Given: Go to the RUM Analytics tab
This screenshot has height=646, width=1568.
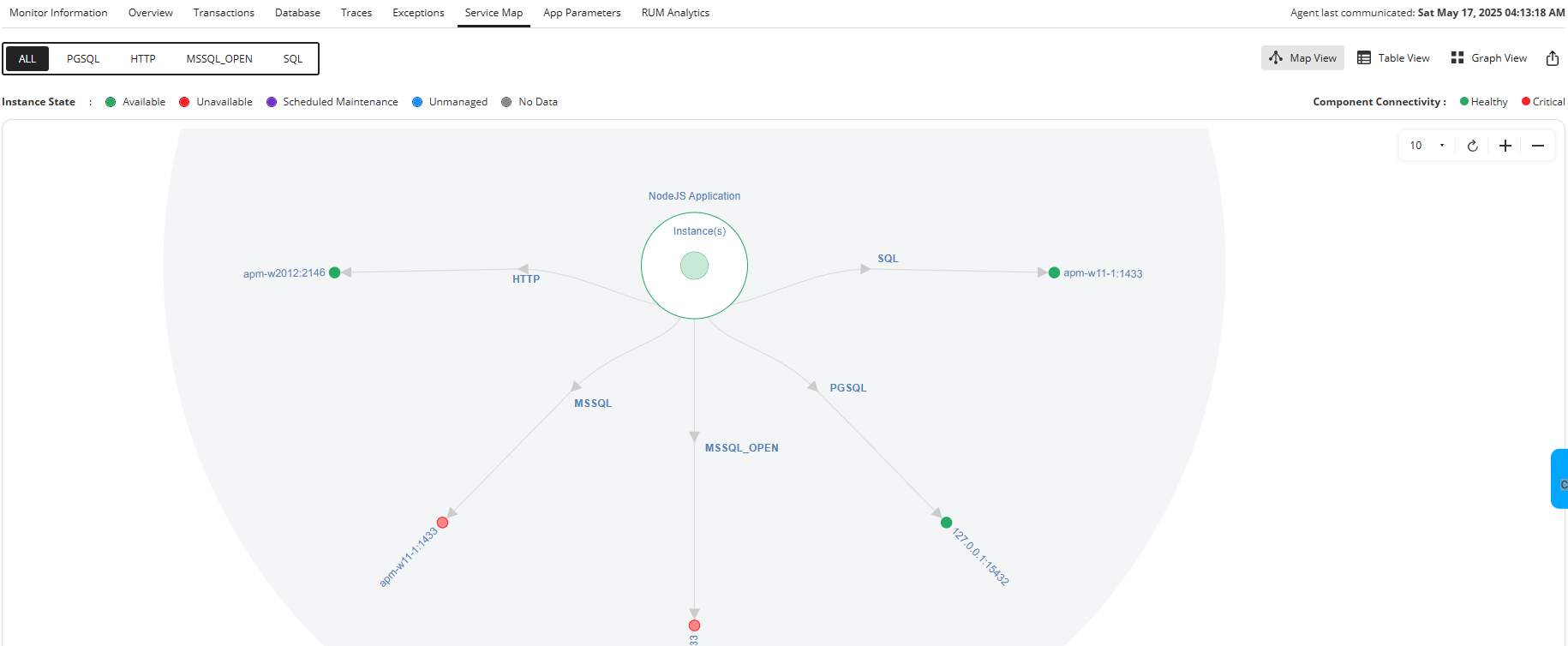Looking at the screenshot, I should pos(675,13).
